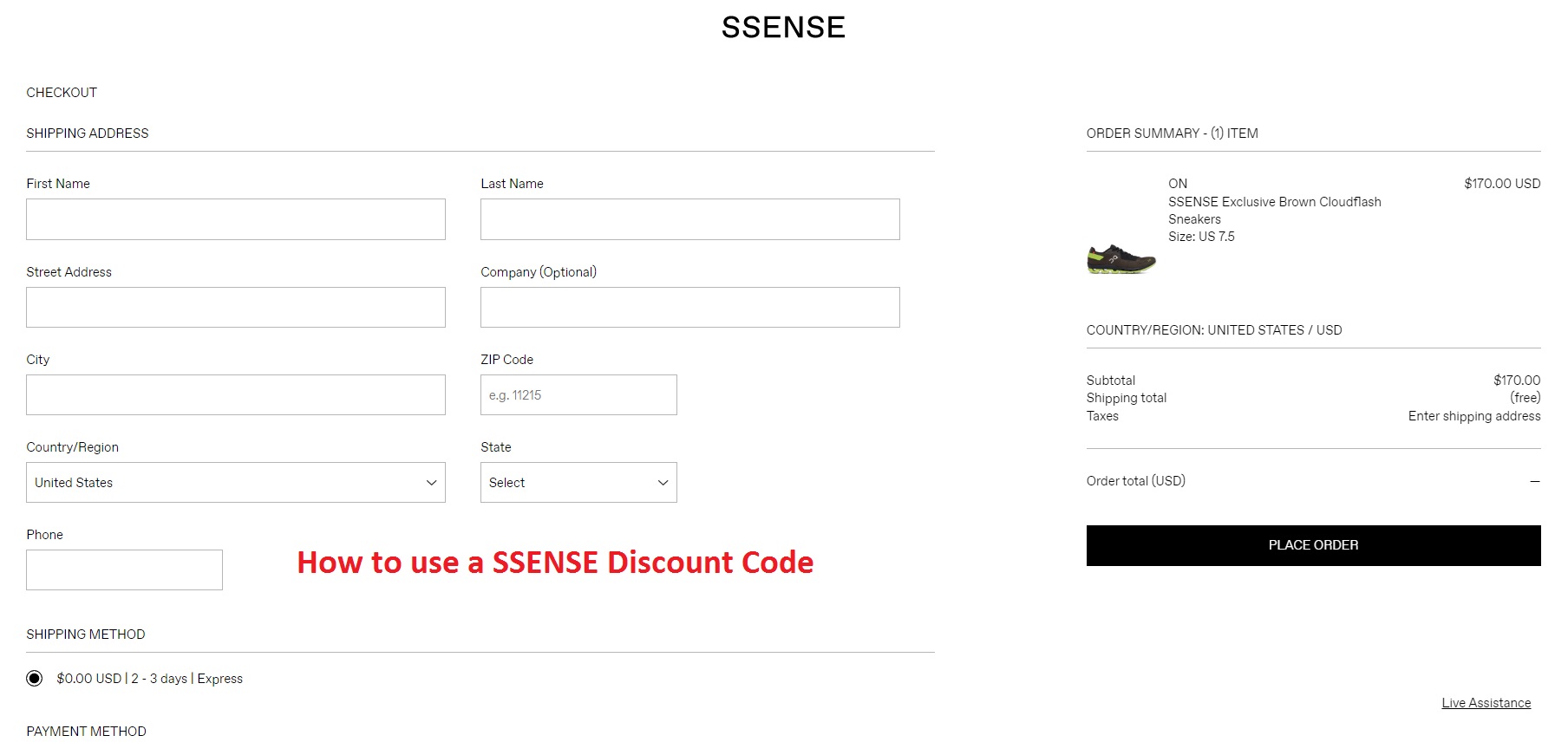
Task: Click the red SSENSE Discount Code heading
Action: [x=555, y=563]
